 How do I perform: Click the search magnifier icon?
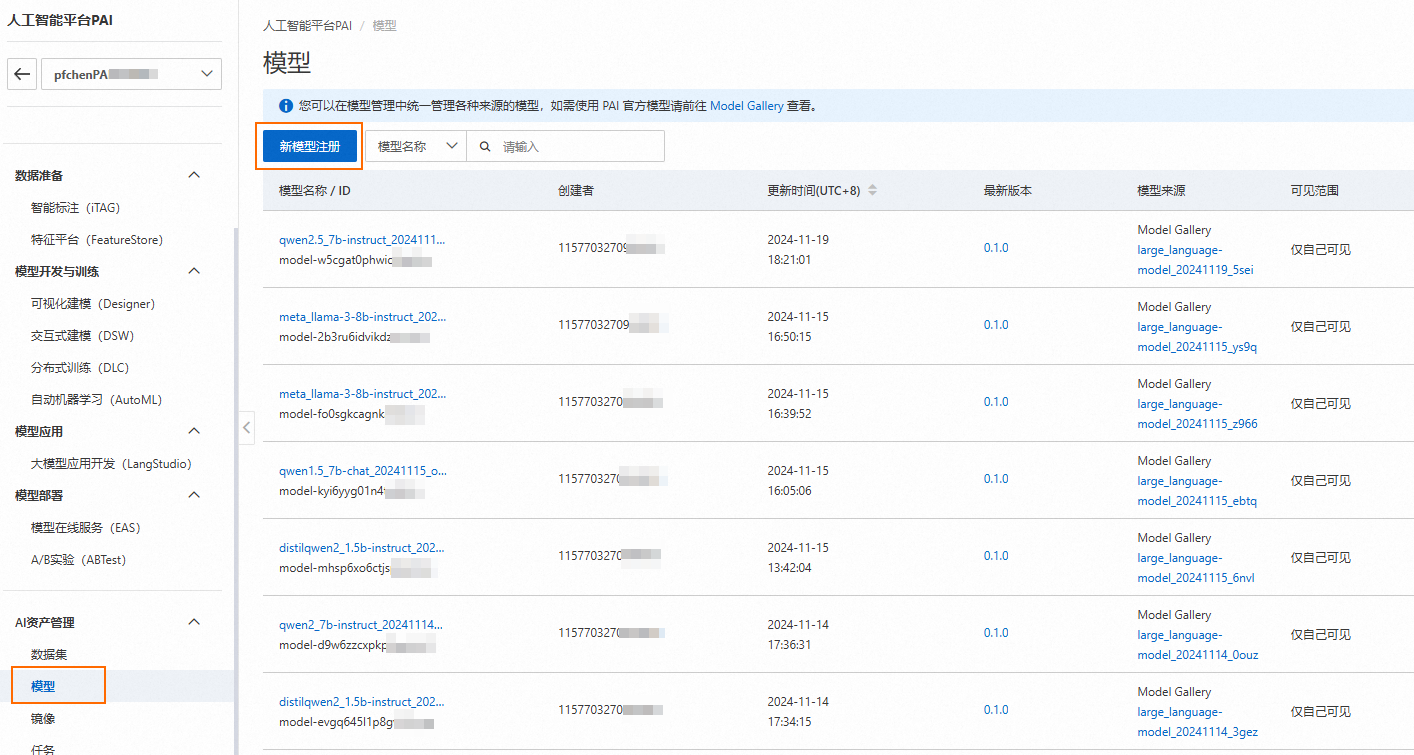(485, 146)
